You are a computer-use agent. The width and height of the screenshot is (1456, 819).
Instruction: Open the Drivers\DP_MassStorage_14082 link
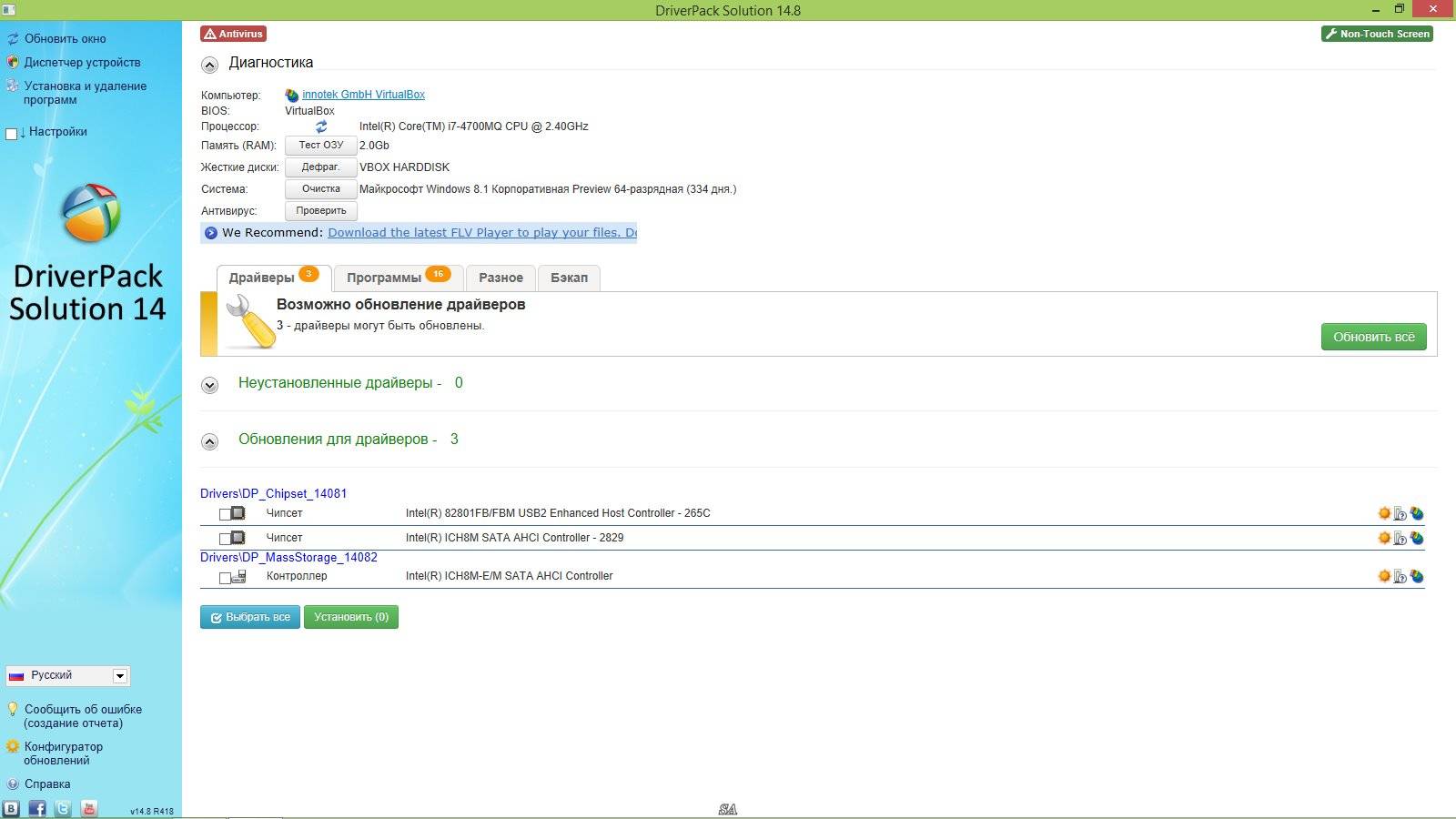pos(288,557)
